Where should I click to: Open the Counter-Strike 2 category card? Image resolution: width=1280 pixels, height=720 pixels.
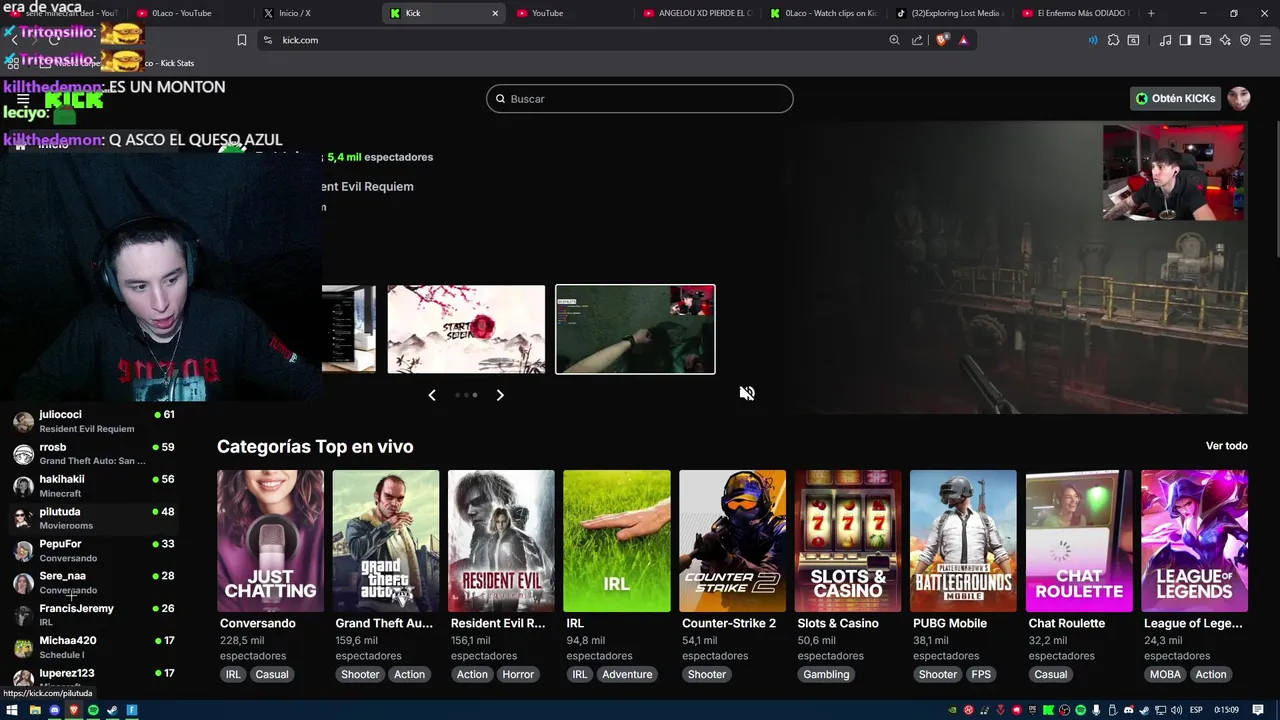coord(732,541)
